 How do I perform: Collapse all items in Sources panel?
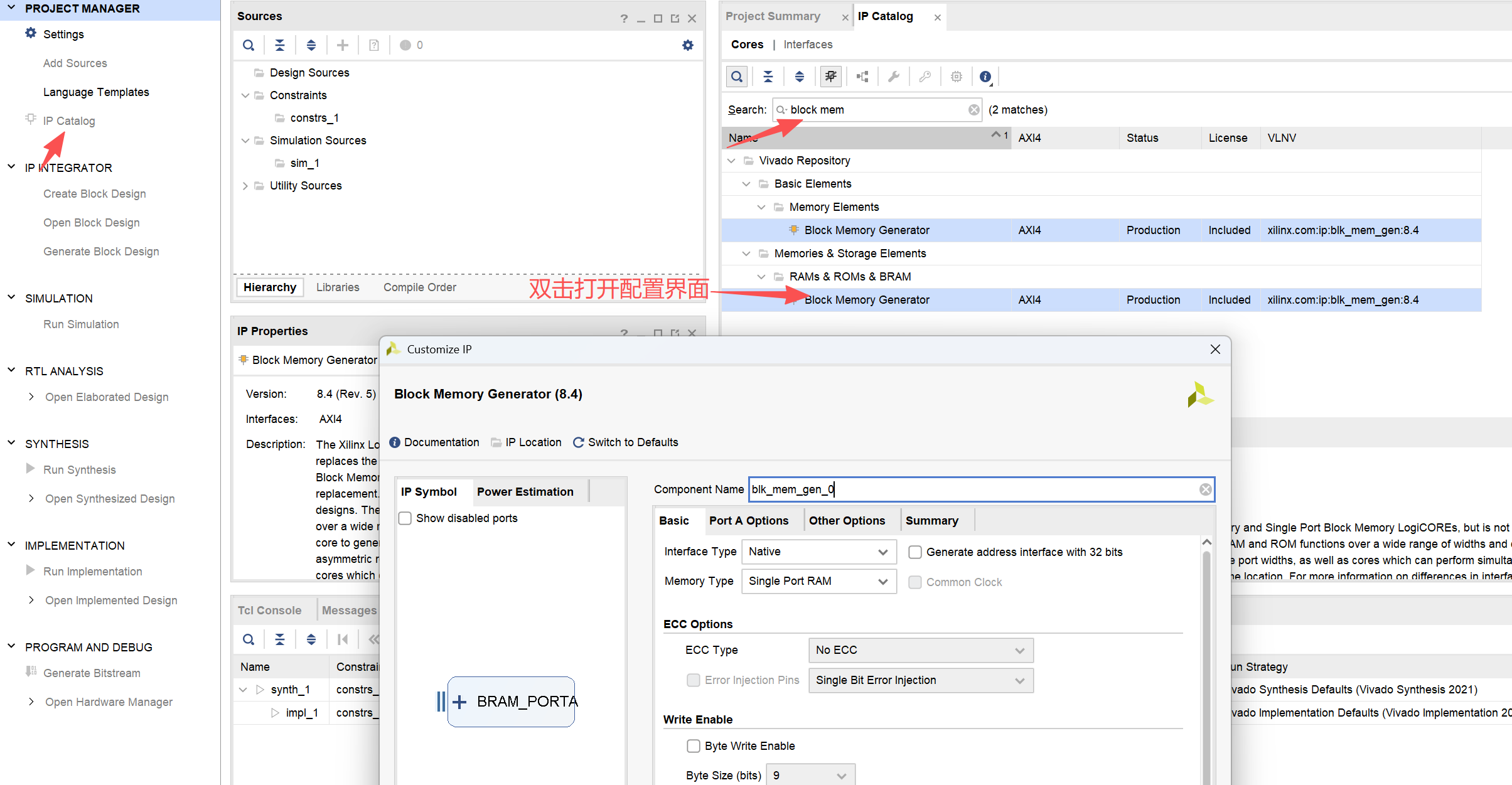[280, 45]
